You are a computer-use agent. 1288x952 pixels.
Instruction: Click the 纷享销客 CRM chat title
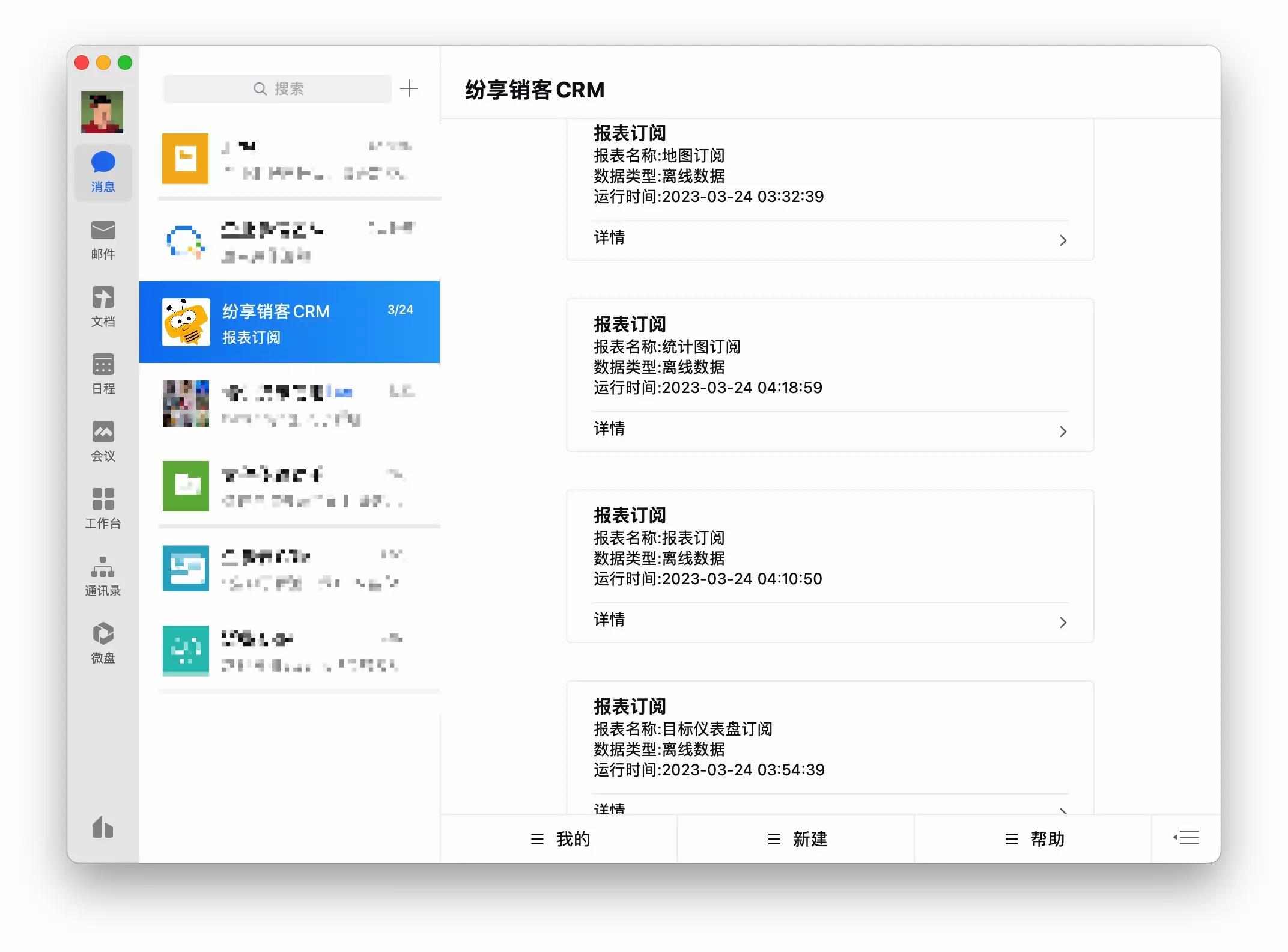(535, 90)
